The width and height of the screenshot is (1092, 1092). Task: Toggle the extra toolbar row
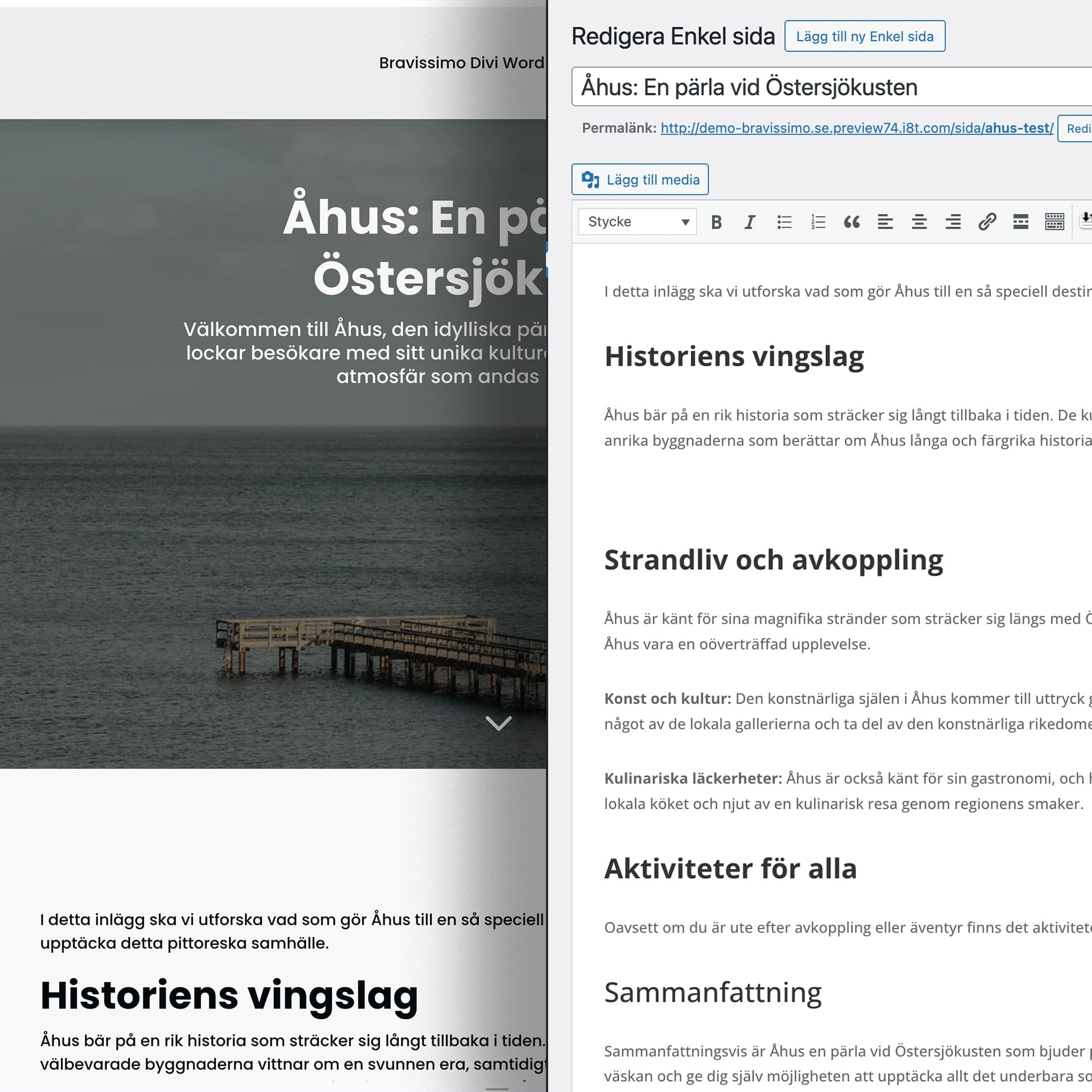click(x=1054, y=222)
